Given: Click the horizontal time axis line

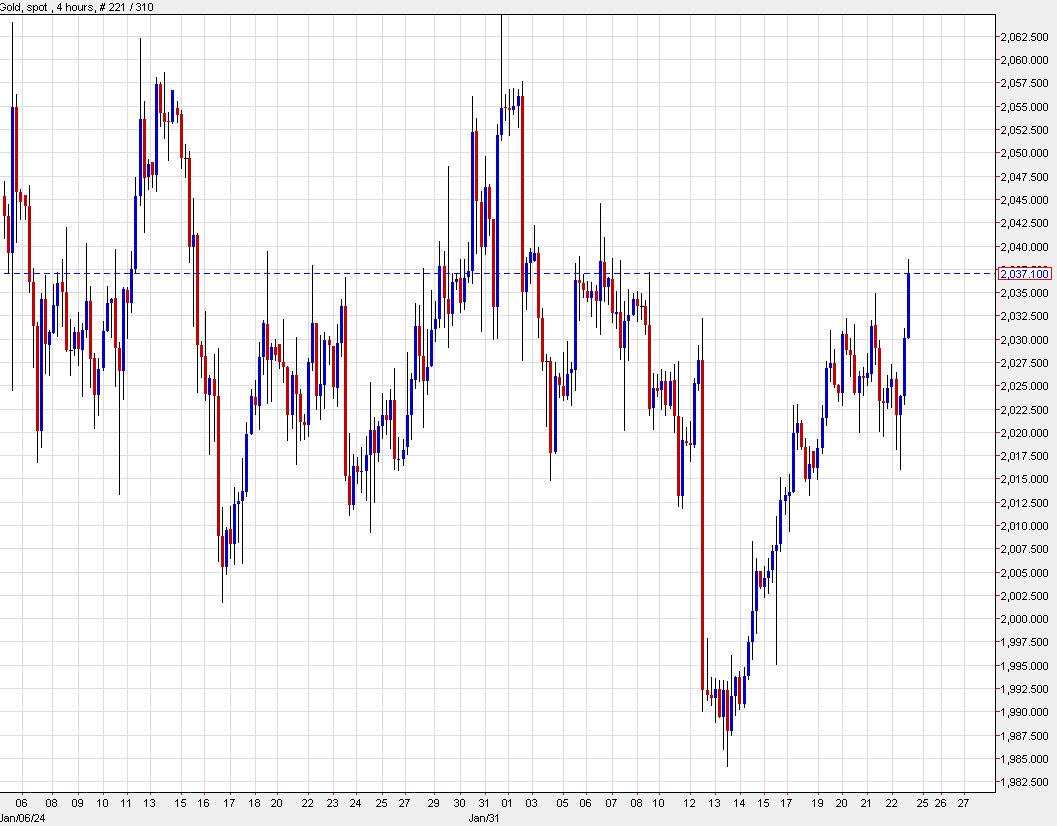Looking at the screenshot, I should [500, 793].
